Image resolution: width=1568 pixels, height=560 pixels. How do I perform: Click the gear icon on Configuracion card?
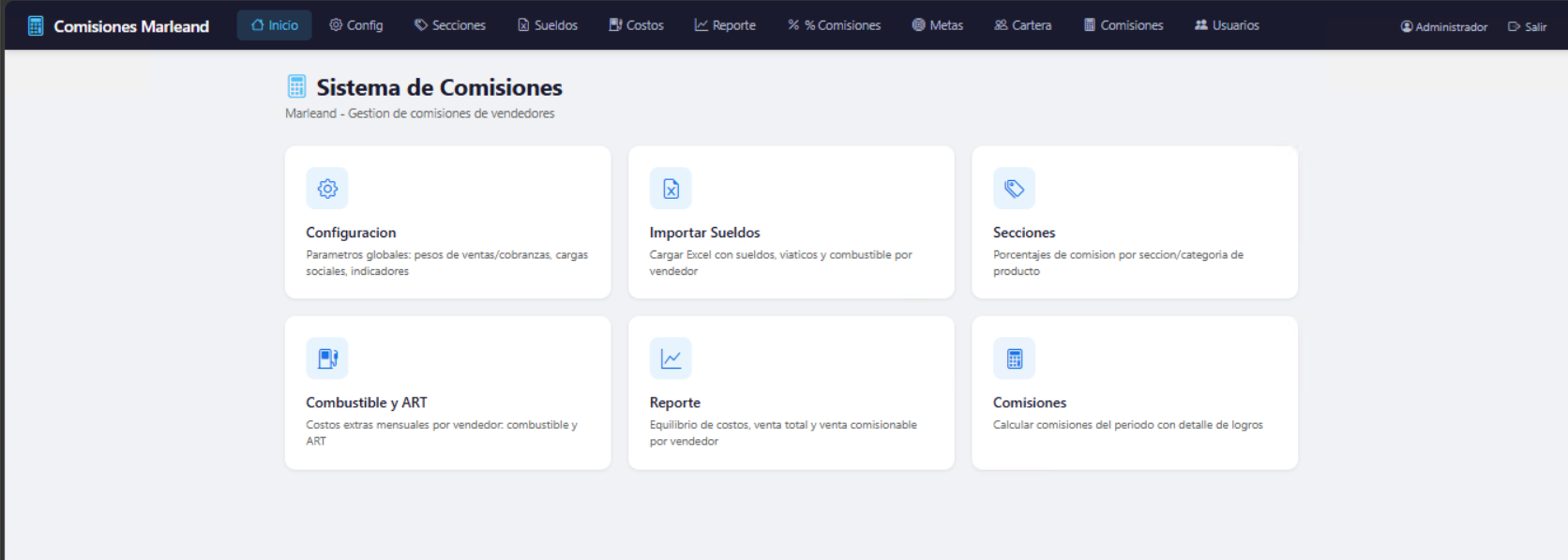(x=327, y=189)
